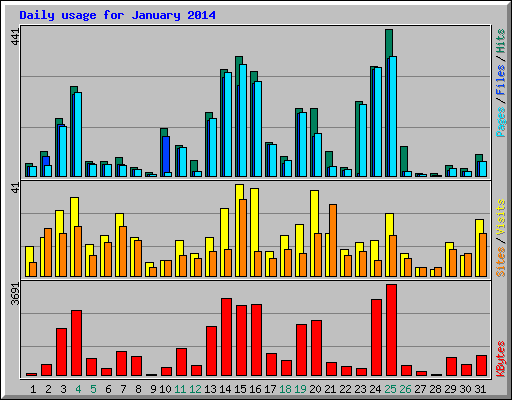Click the red KBytes legend label
The width and height of the screenshot is (512, 400).
pyautogui.click(x=501, y=359)
